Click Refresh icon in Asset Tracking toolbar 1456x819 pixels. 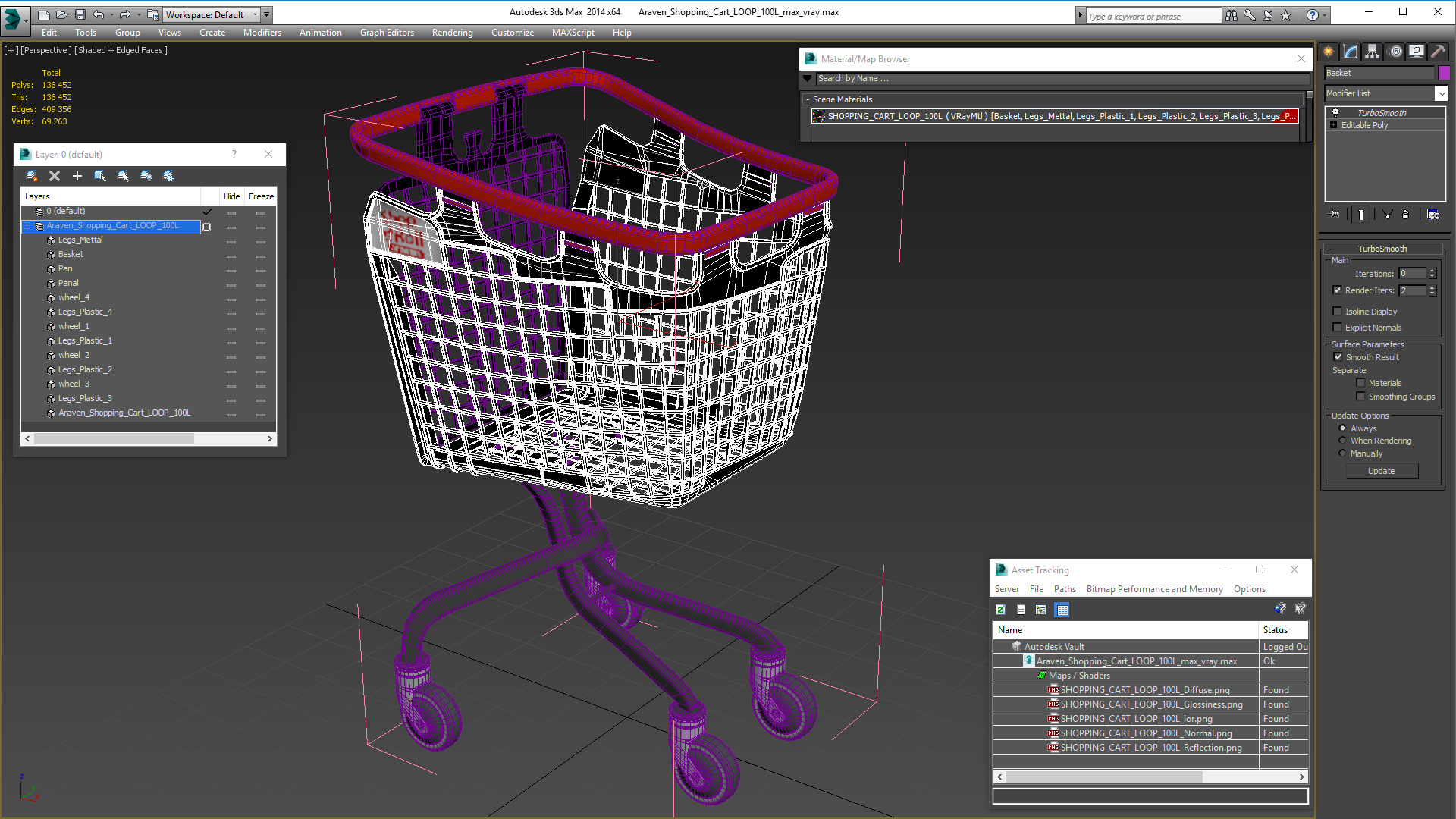(1000, 610)
